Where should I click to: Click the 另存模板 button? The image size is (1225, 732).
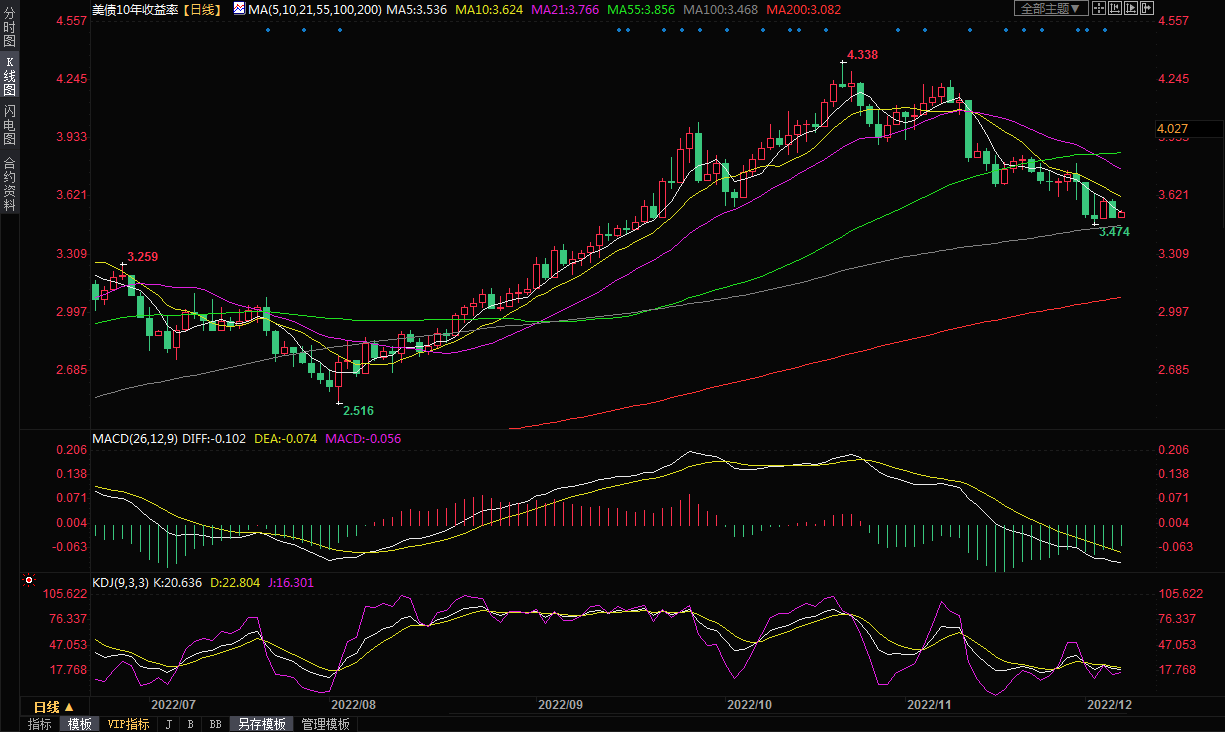[262, 724]
